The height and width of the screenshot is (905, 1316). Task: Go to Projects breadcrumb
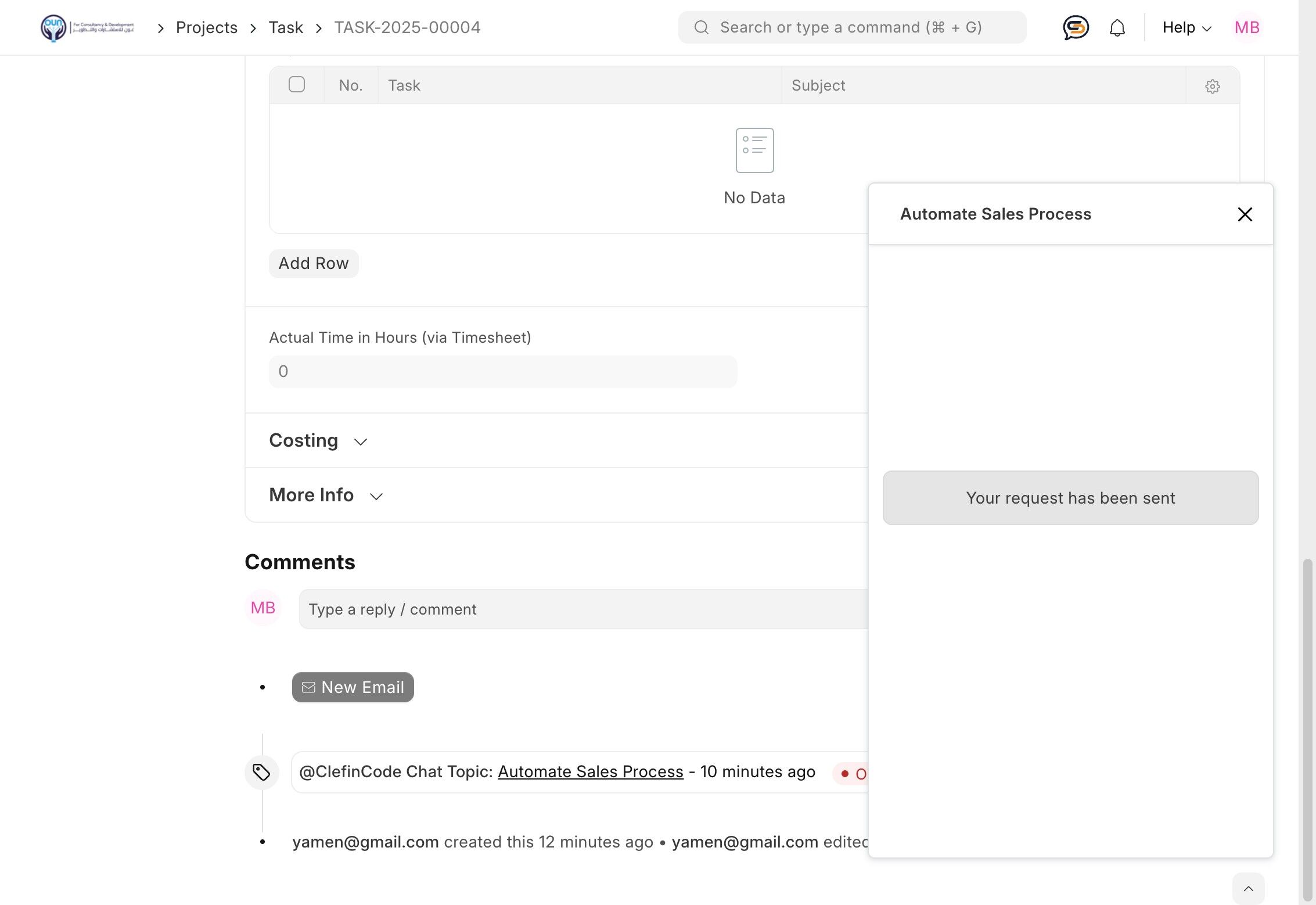[206, 27]
